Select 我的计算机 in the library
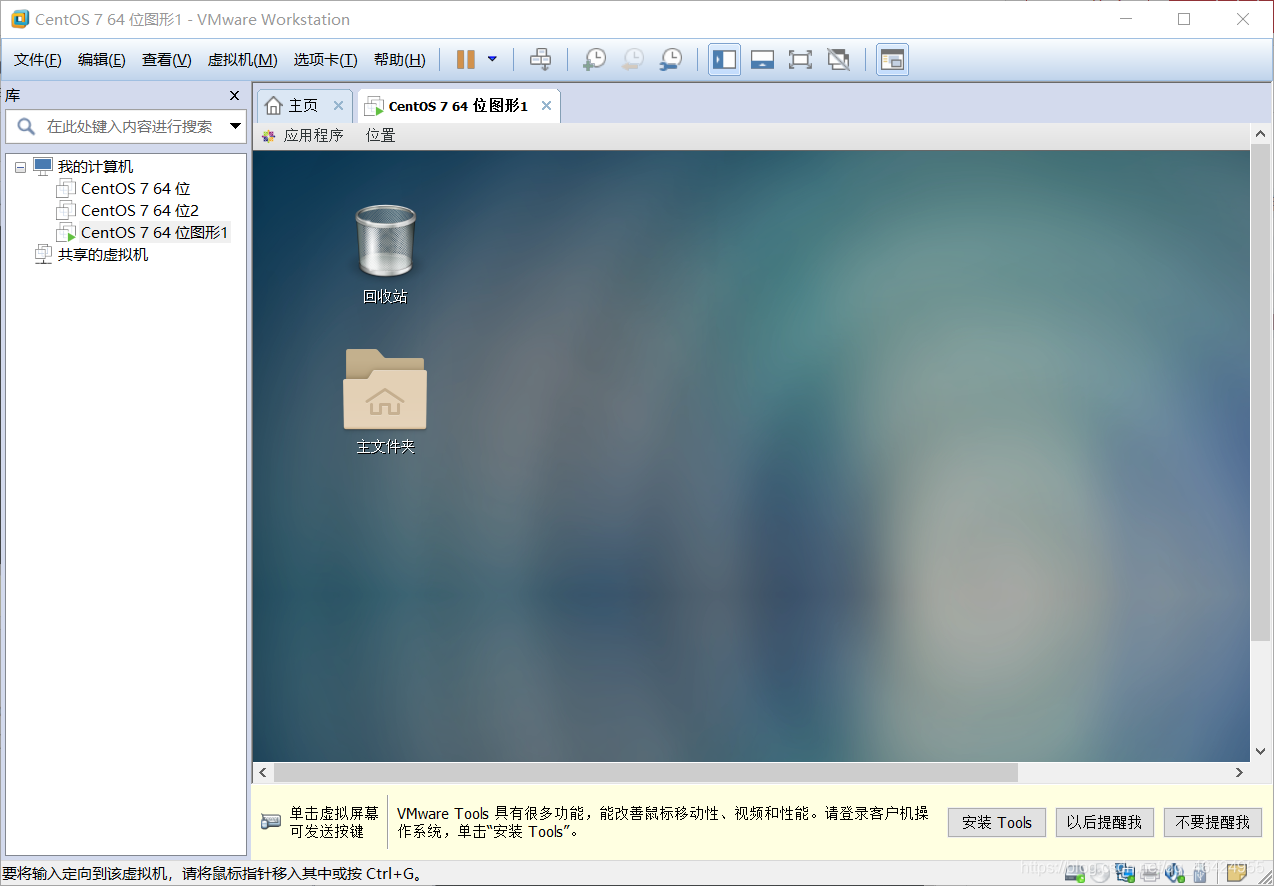 [x=95, y=167]
